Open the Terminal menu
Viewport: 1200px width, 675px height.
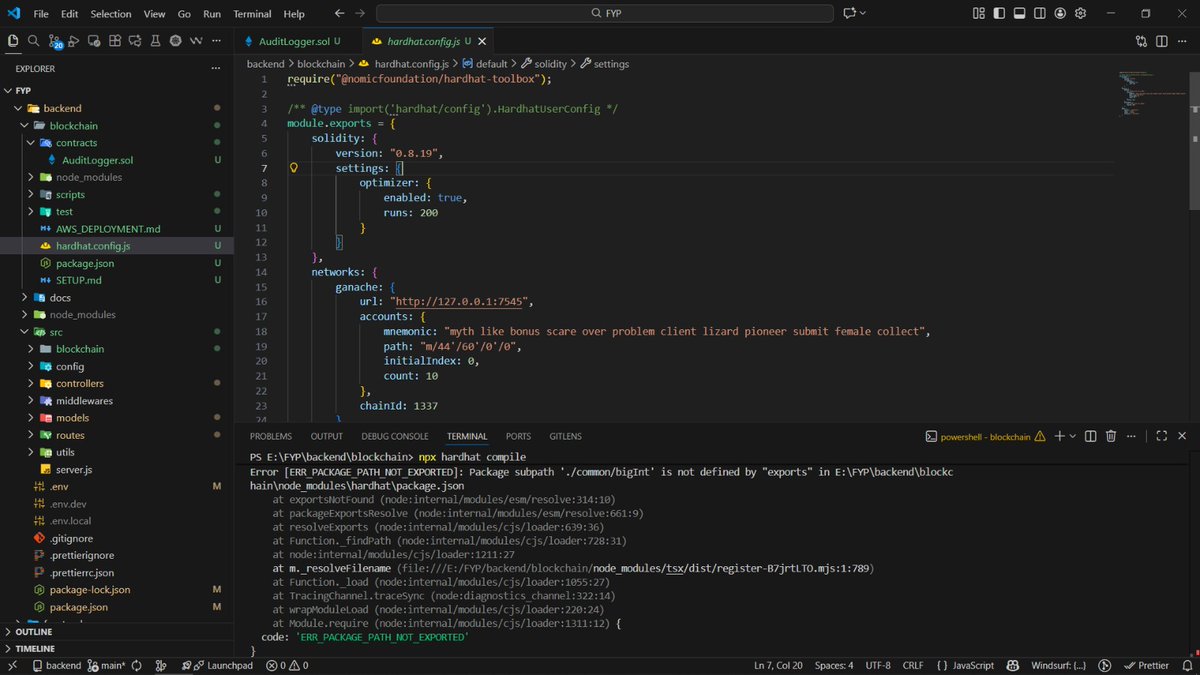[252, 14]
